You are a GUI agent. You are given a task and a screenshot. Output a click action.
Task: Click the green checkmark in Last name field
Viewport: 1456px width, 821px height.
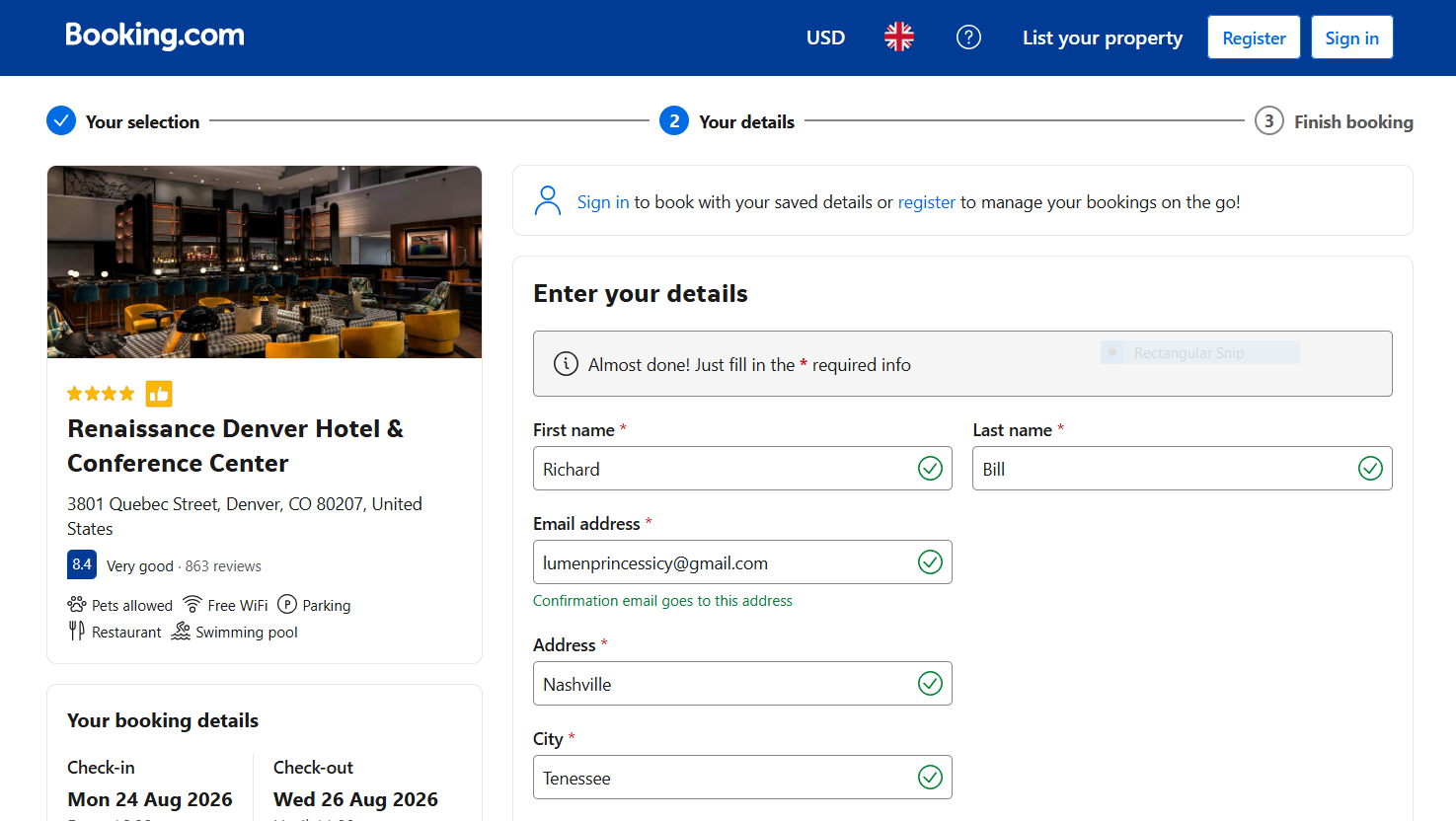pos(1370,469)
